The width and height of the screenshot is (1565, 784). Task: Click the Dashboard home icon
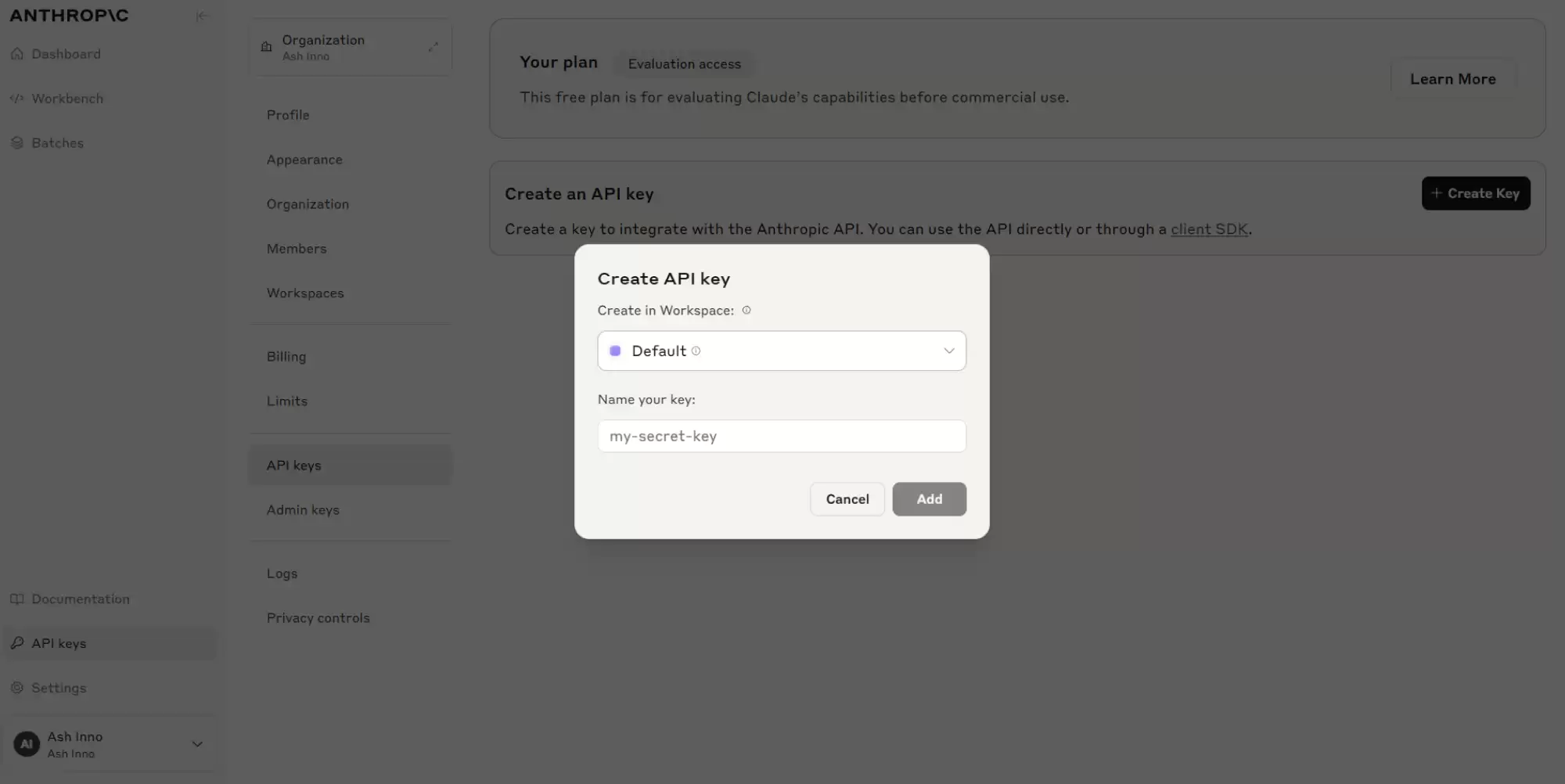[x=17, y=54]
